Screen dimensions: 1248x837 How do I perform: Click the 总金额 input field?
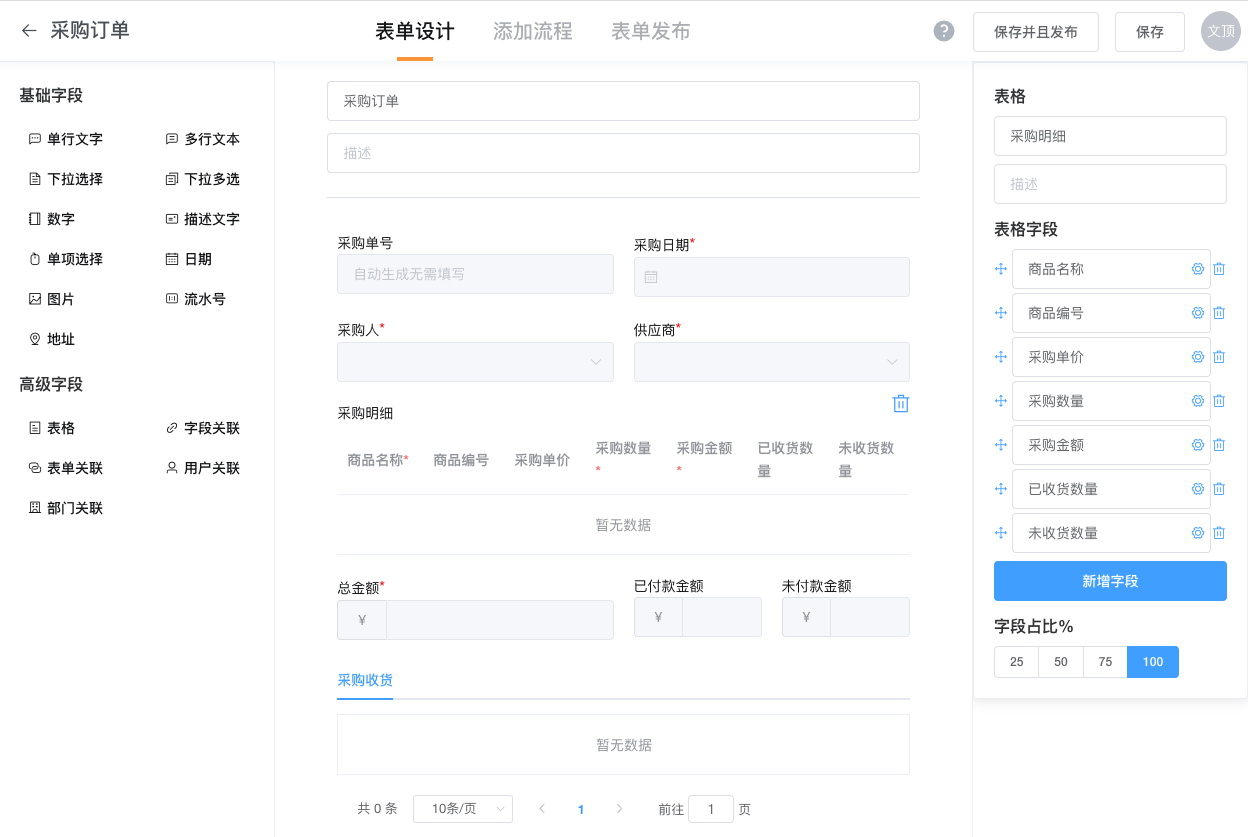click(499, 620)
